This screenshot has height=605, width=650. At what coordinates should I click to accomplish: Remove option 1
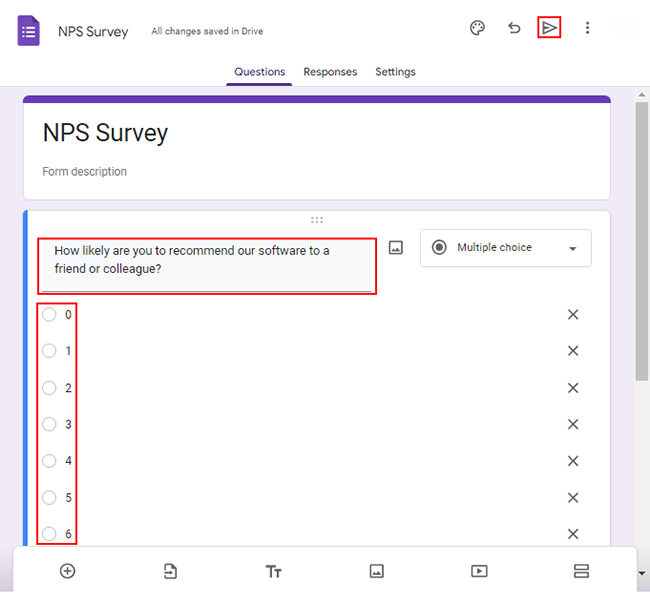(x=573, y=351)
